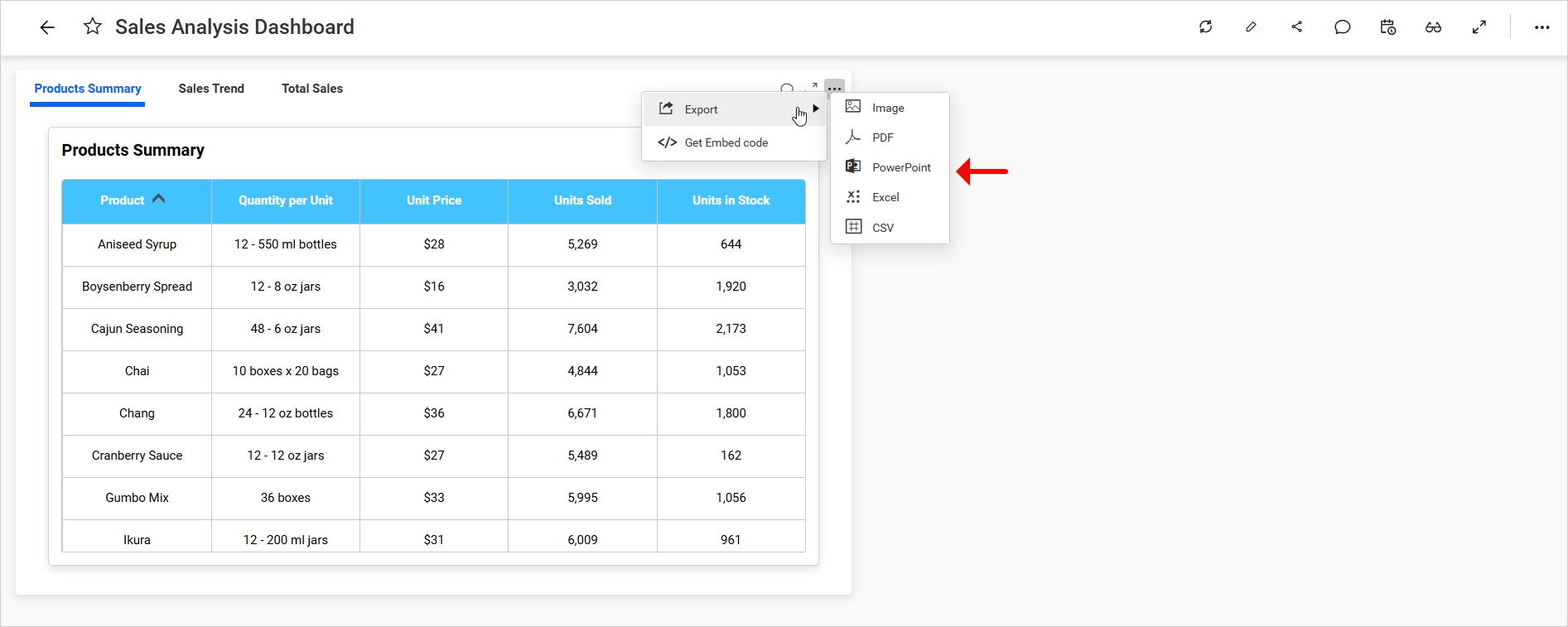The height and width of the screenshot is (627, 1568).
Task: Click the 36 boxes quantity cell
Action: coord(286,498)
